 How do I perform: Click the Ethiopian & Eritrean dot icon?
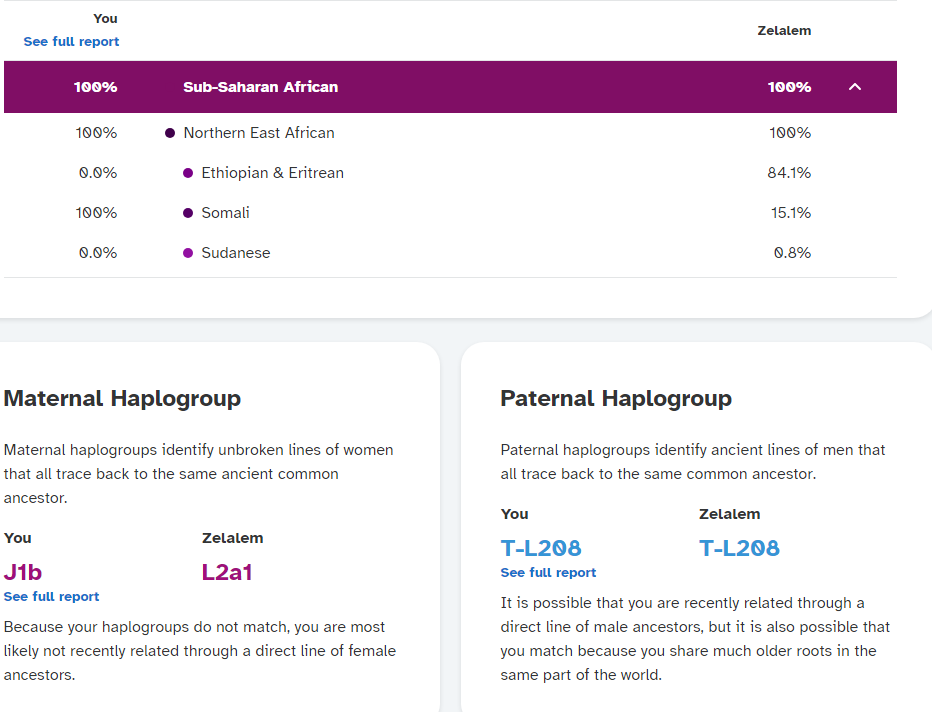coord(188,173)
